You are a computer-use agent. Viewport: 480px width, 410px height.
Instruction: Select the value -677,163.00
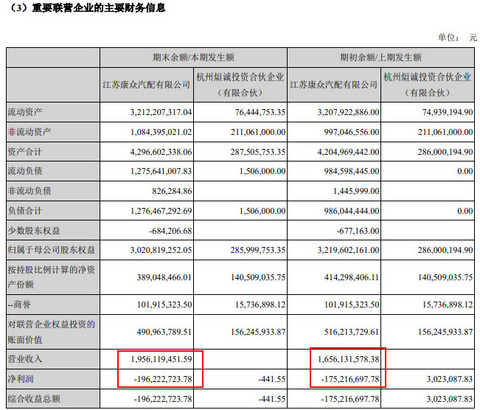click(x=358, y=231)
